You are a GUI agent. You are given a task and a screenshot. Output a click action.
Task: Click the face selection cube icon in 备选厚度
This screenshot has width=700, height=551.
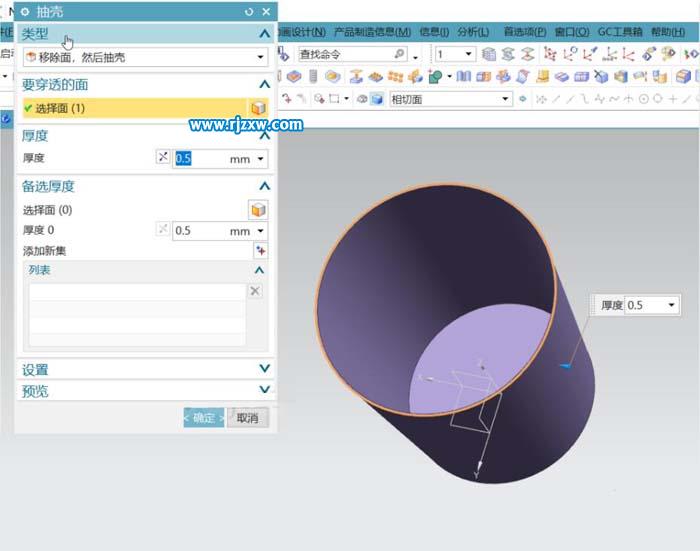point(258,210)
